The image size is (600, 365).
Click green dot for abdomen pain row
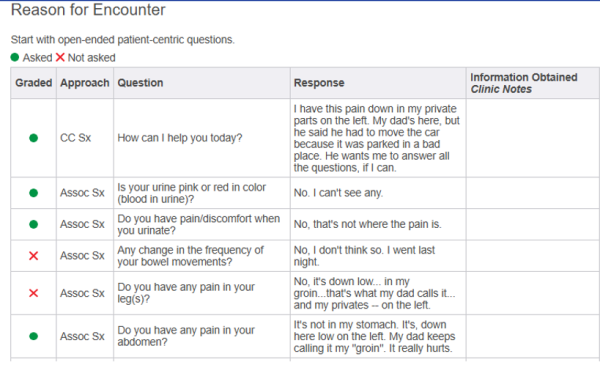pyautogui.click(x=34, y=336)
